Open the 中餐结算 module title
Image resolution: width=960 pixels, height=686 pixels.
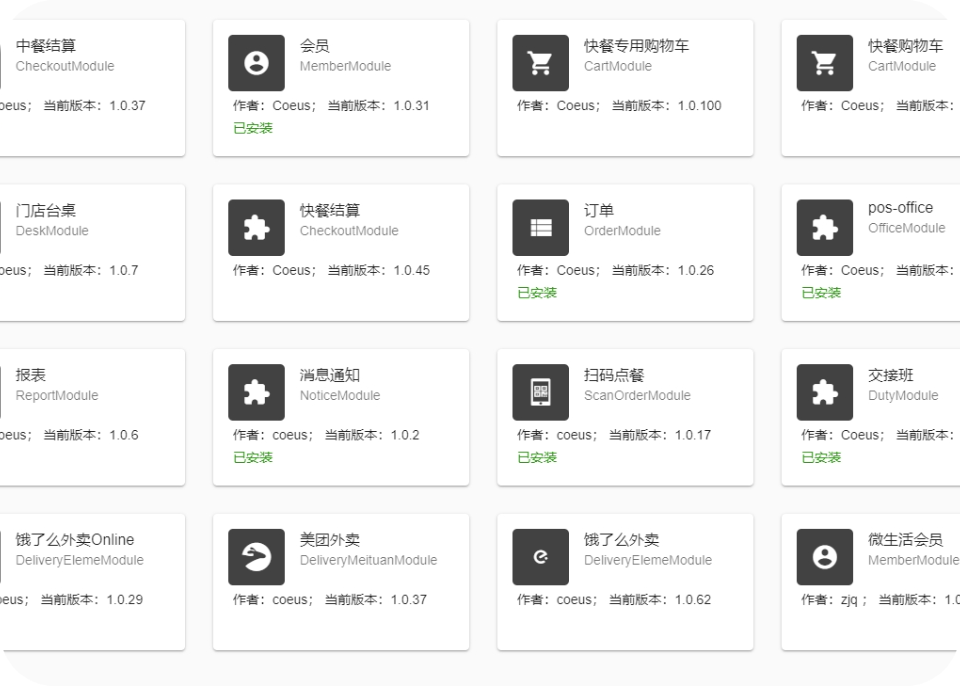(46, 46)
